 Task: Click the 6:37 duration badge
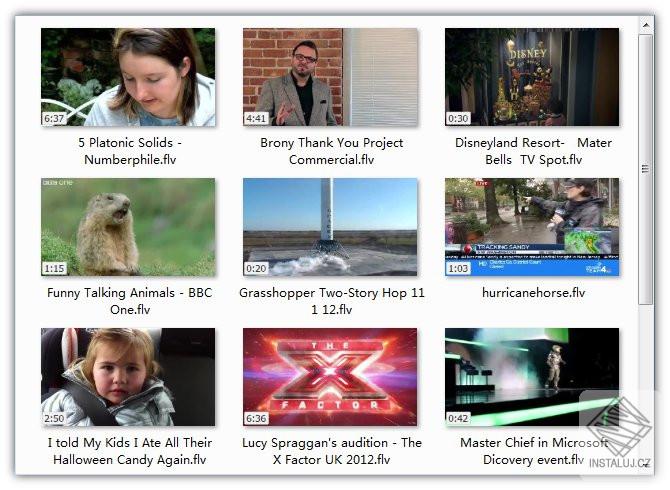point(54,118)
